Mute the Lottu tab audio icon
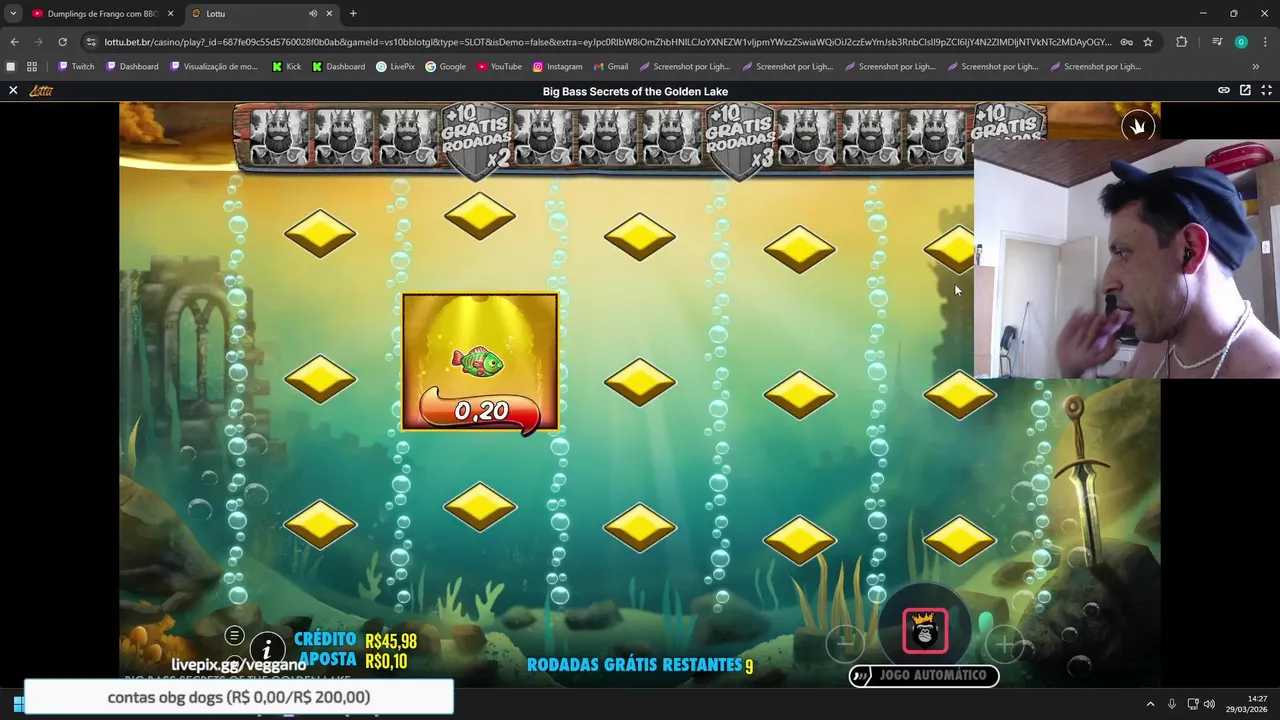Screen dimensions: 1280x720 pos(313,13)
